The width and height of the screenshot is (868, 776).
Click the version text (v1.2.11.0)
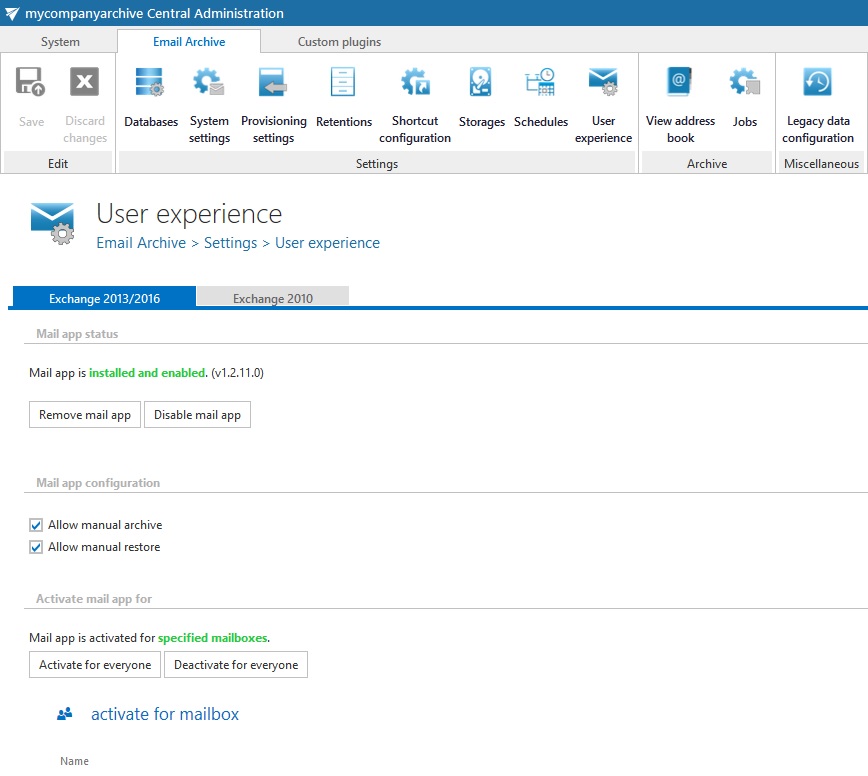coord(237,373)
